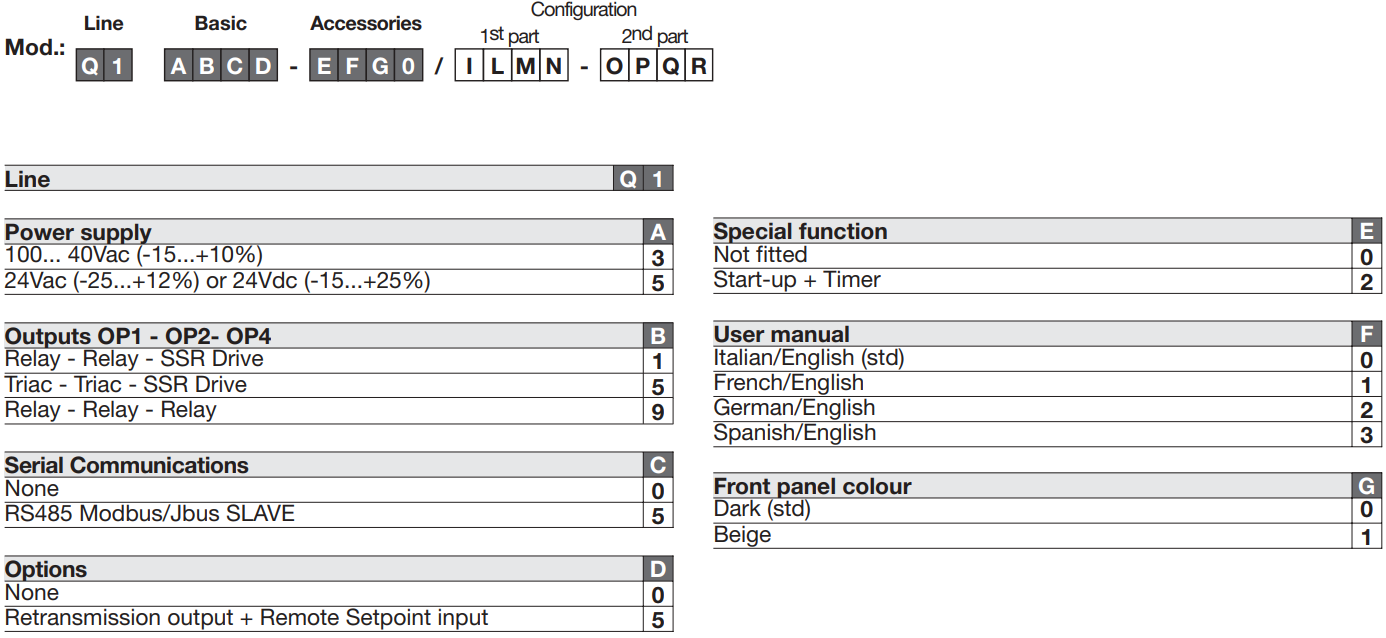The image size is (1386, 638).
Task: Click the A box in the Basic code
Action: (178, 67)
